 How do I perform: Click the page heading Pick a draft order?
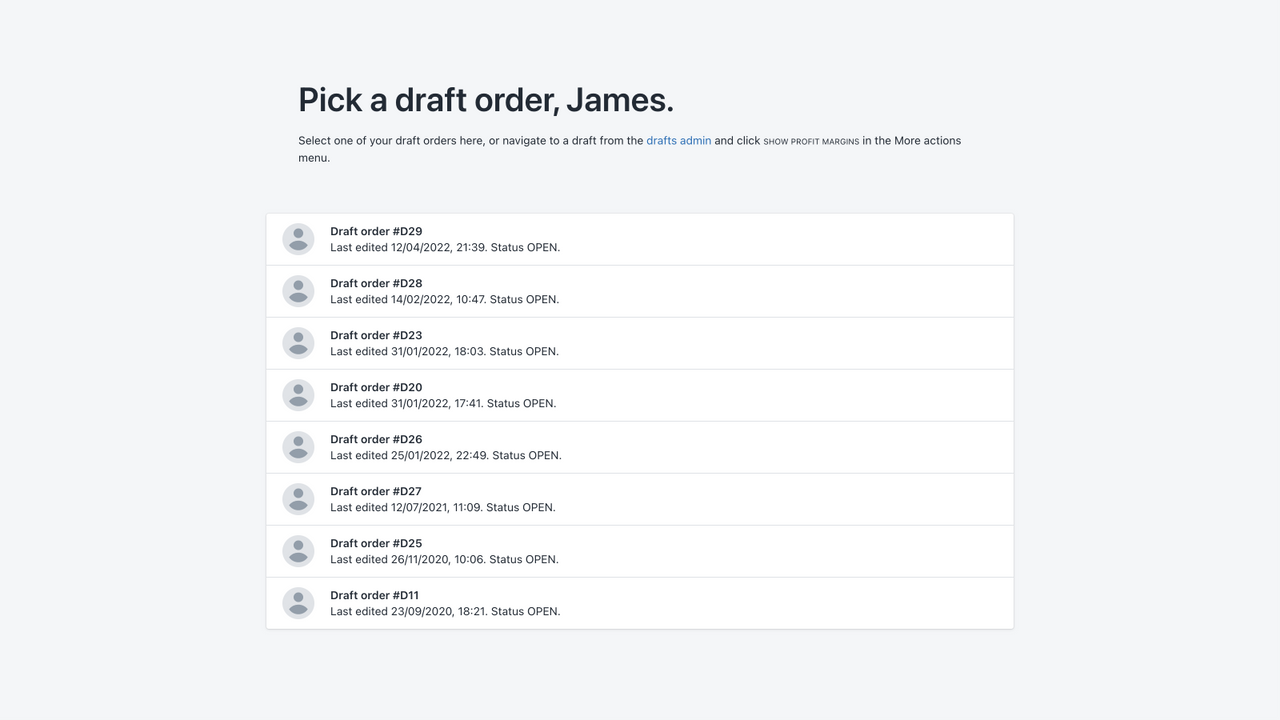coord(486,100)
